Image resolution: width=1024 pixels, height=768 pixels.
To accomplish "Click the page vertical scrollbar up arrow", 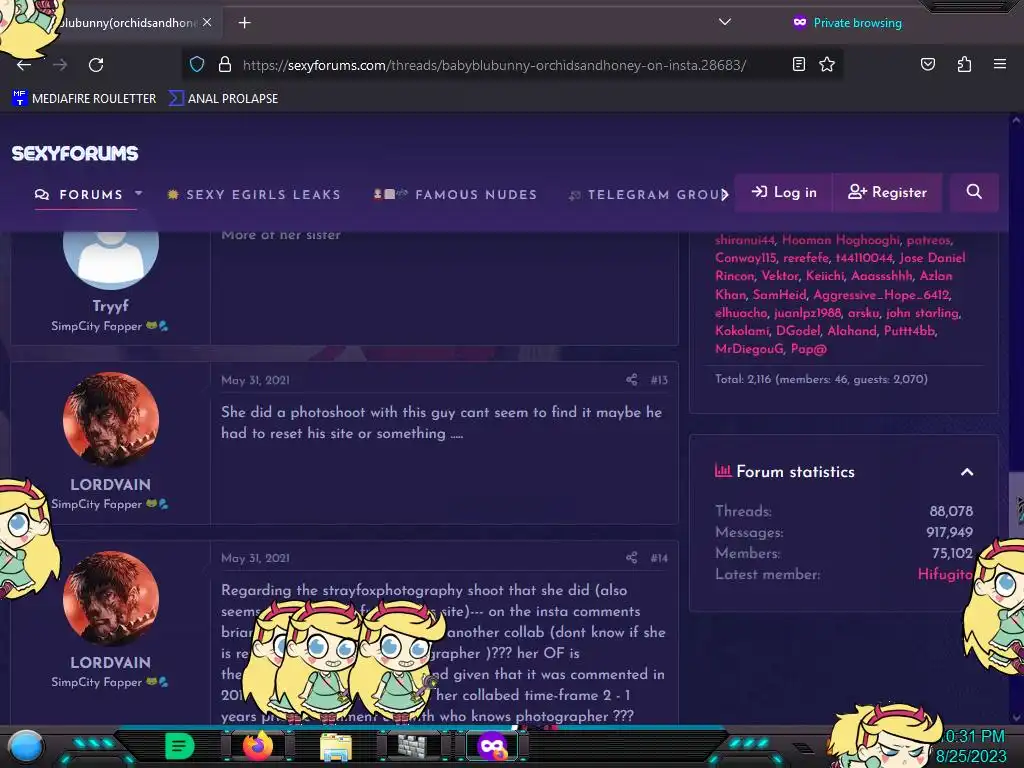I will point(1016,120).
